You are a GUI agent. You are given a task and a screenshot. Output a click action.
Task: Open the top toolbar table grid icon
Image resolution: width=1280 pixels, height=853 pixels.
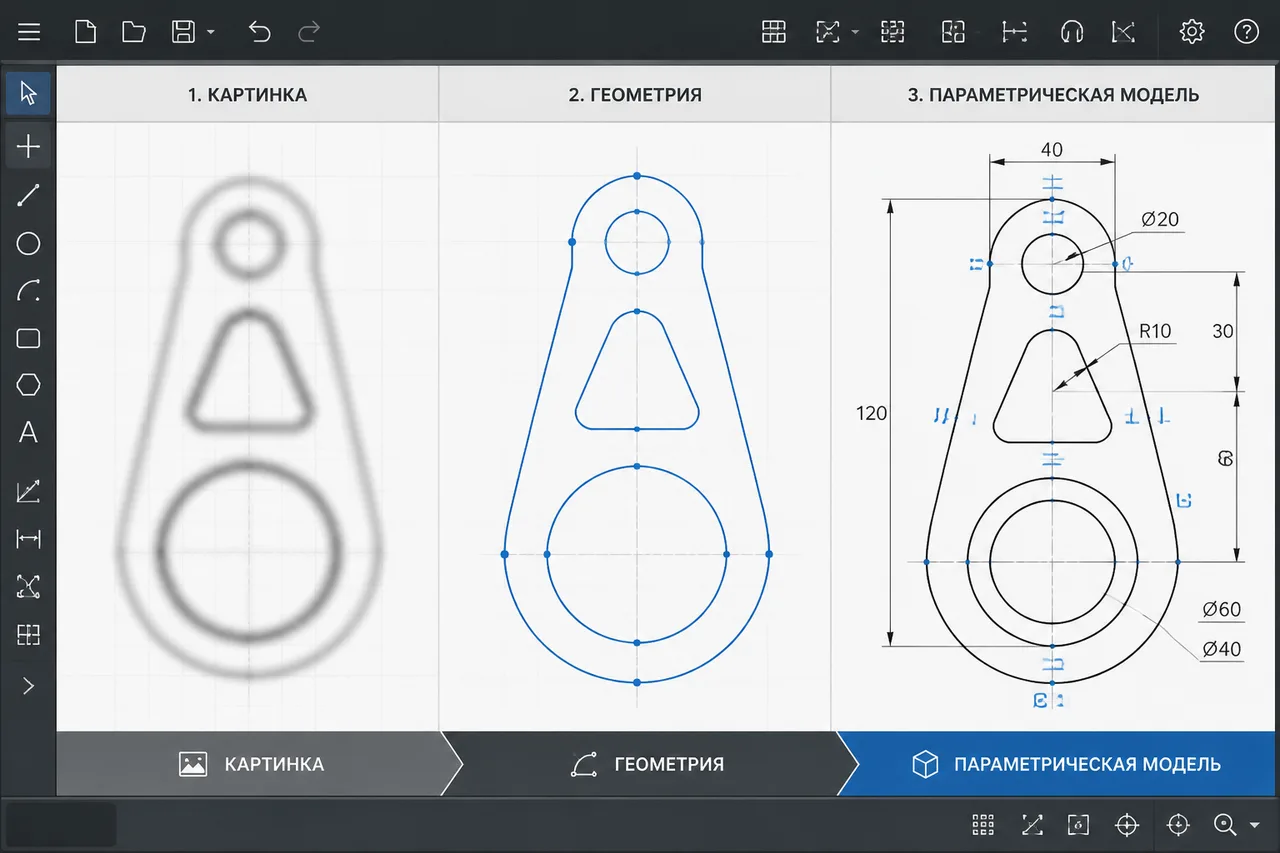774,32
